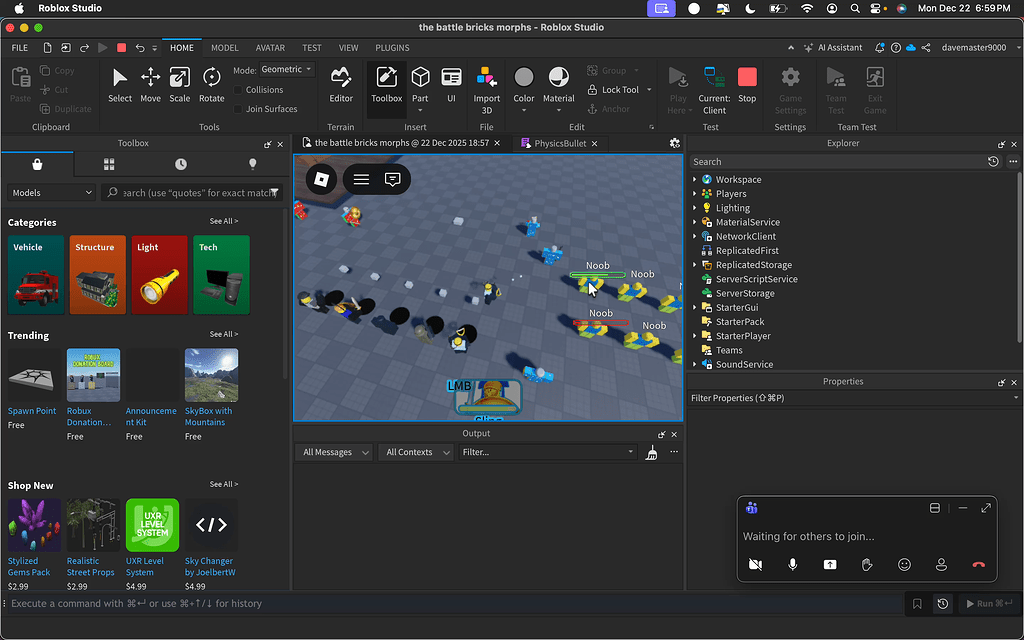Click the Stop test button
The height and width of the screenshot is (640, 1024).
(747, 83)
